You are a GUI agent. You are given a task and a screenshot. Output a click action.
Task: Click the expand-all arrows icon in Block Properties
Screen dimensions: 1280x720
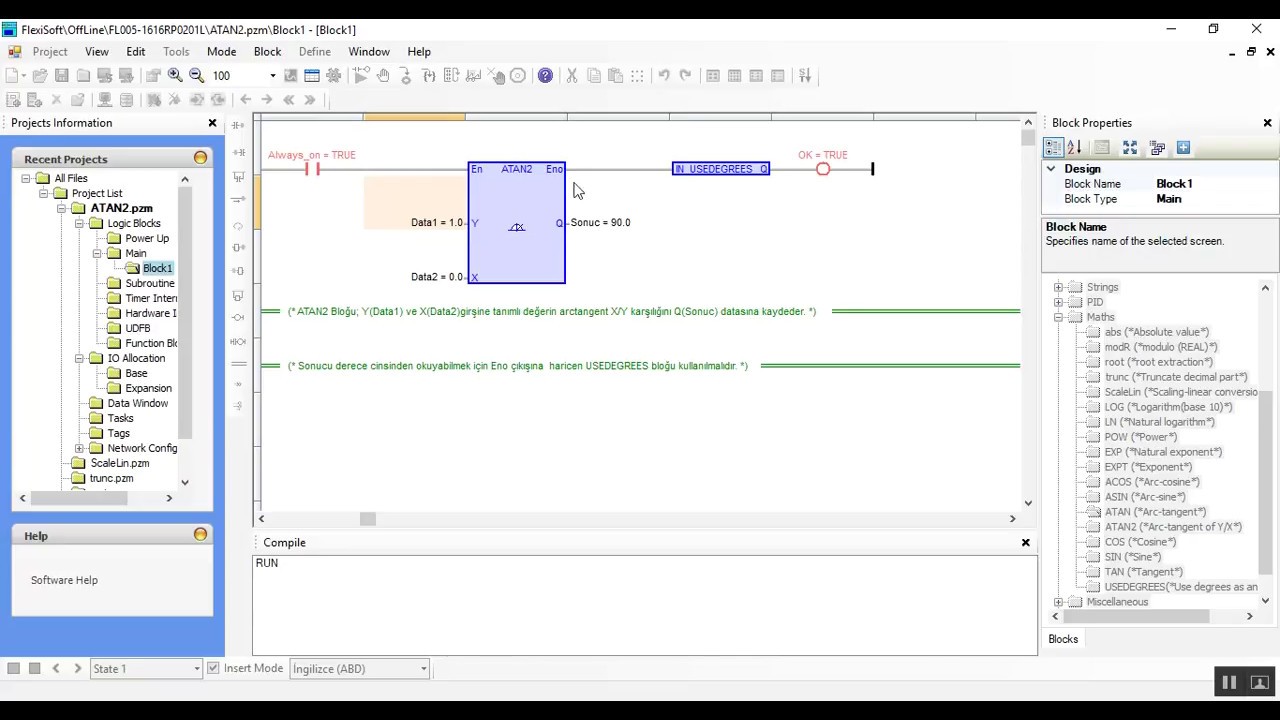click(x=1130, y=148)
